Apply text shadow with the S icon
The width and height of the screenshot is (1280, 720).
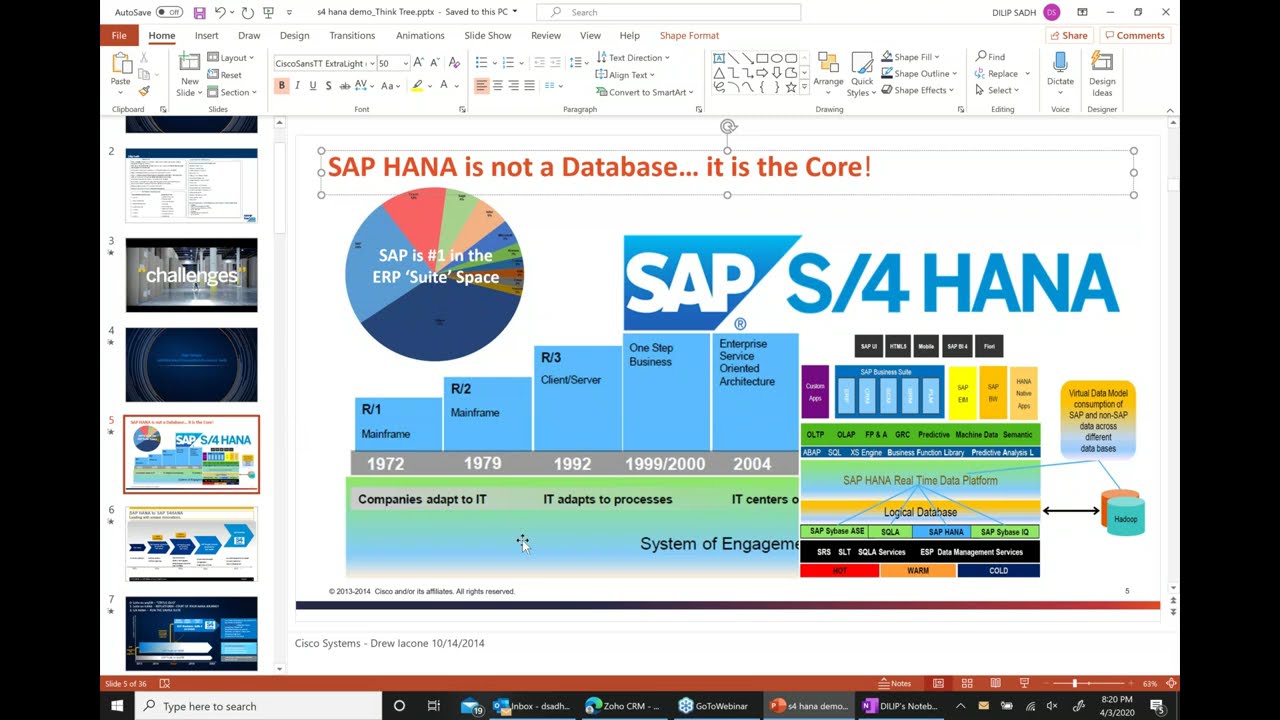coord(328,86)
